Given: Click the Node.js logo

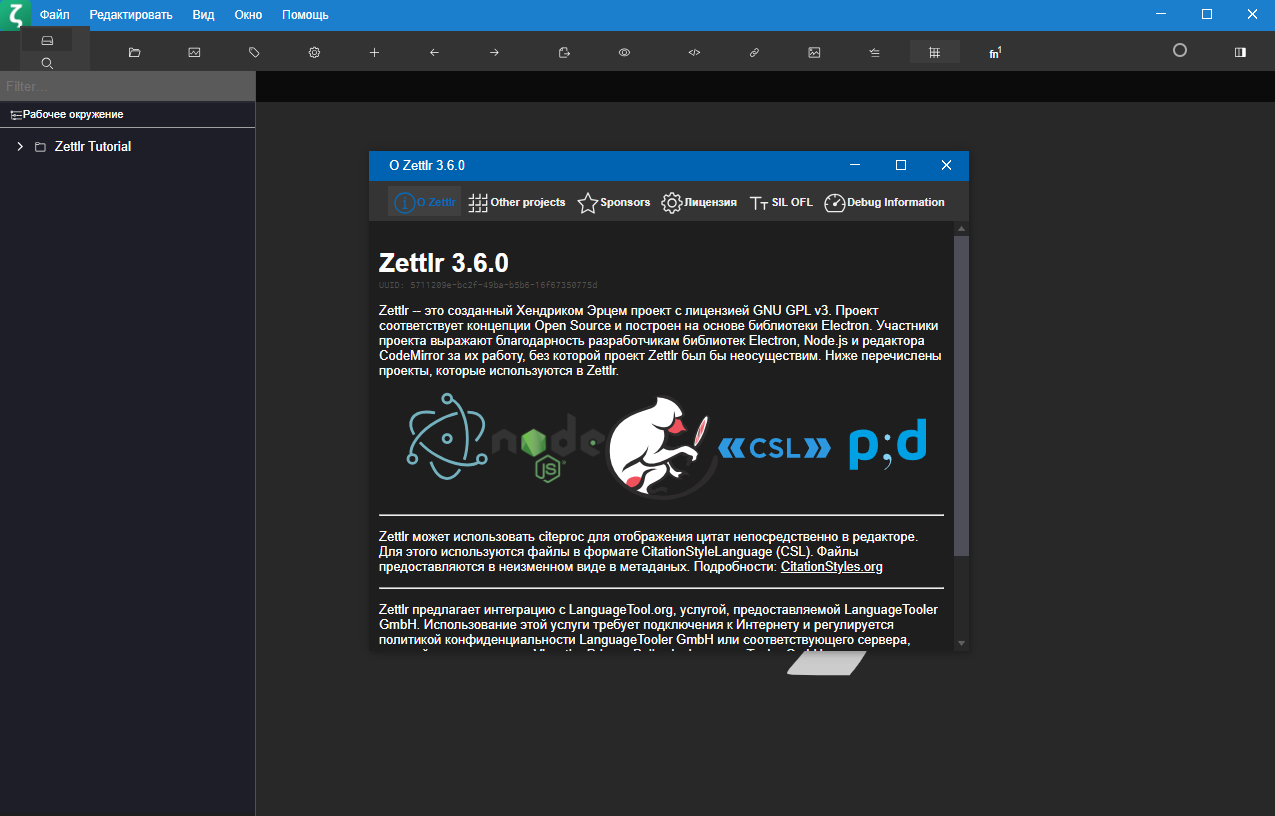Looking at the screenshot, I should click(x=547, y=447).
